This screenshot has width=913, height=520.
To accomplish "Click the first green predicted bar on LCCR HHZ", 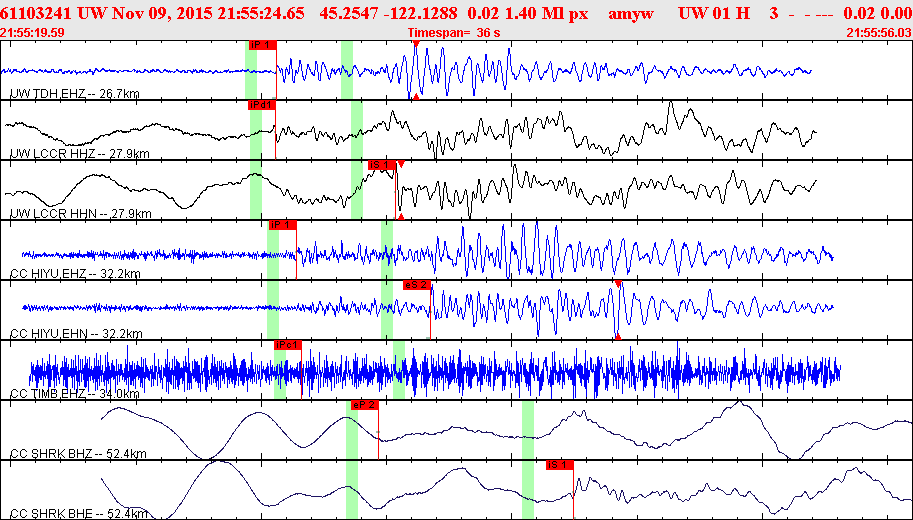I will 256,130.
